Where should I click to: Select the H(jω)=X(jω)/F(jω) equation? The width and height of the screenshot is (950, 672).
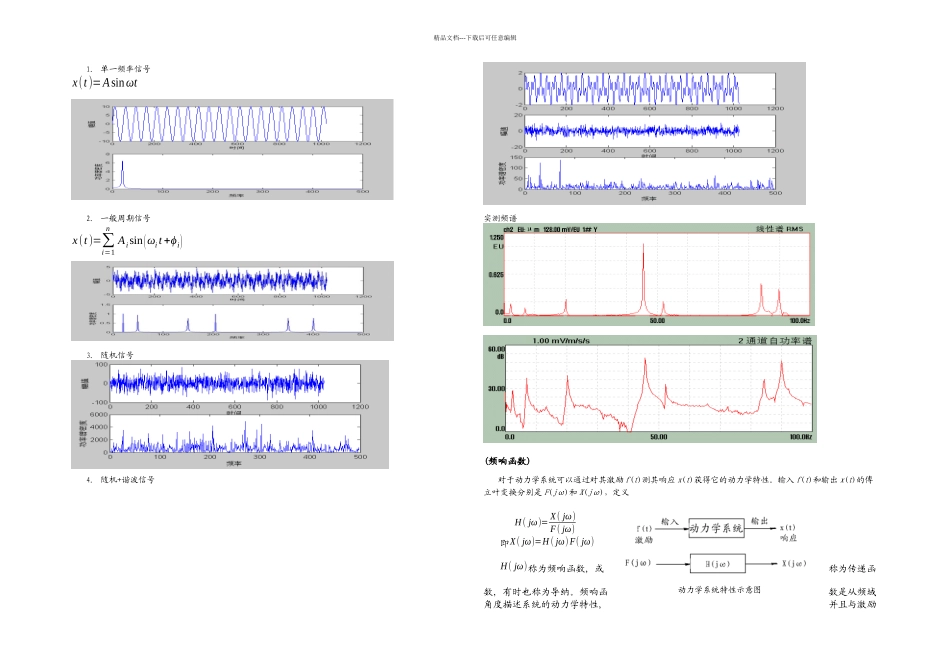[545, 522]
